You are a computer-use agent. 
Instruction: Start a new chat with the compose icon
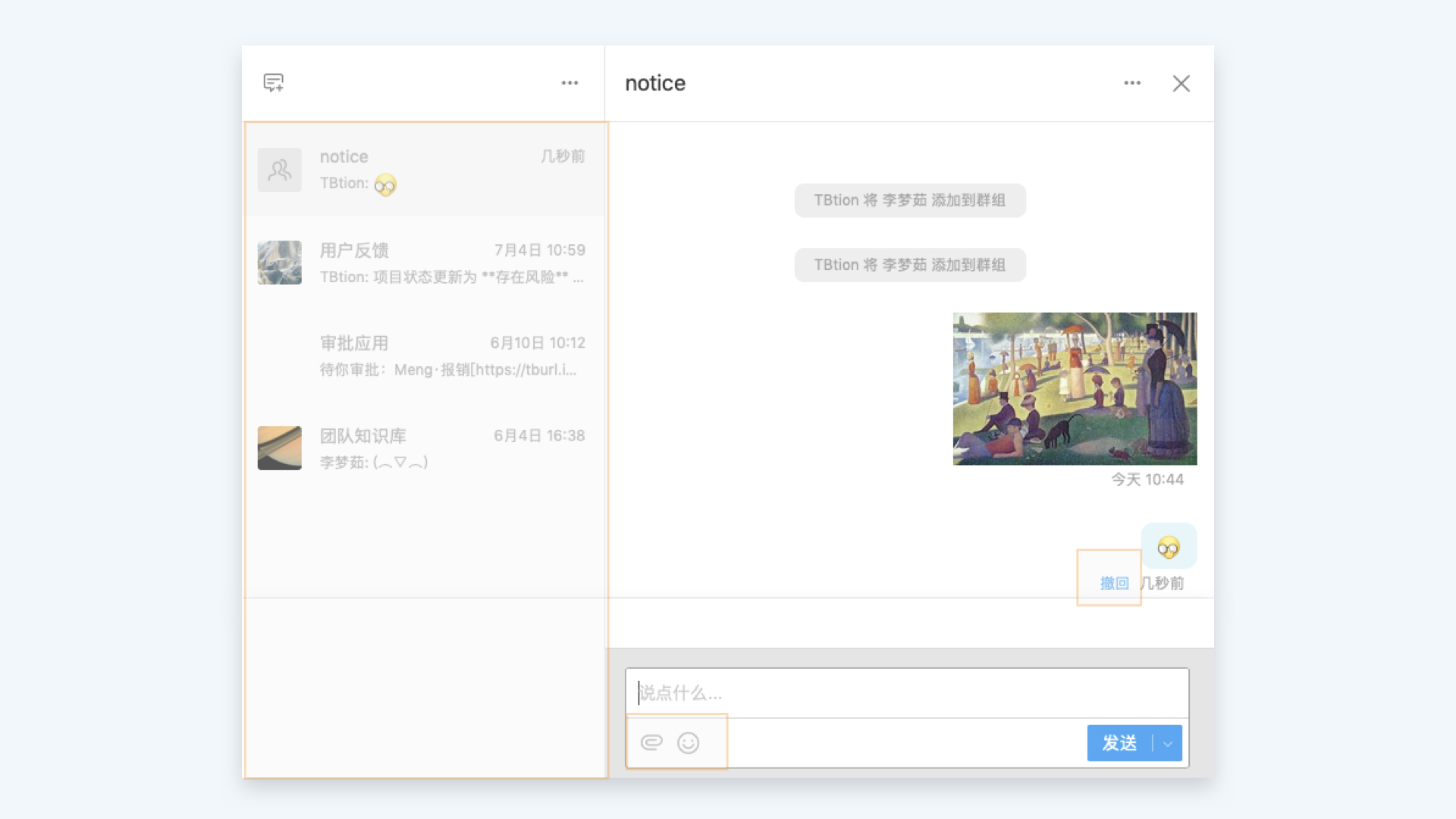274,83
